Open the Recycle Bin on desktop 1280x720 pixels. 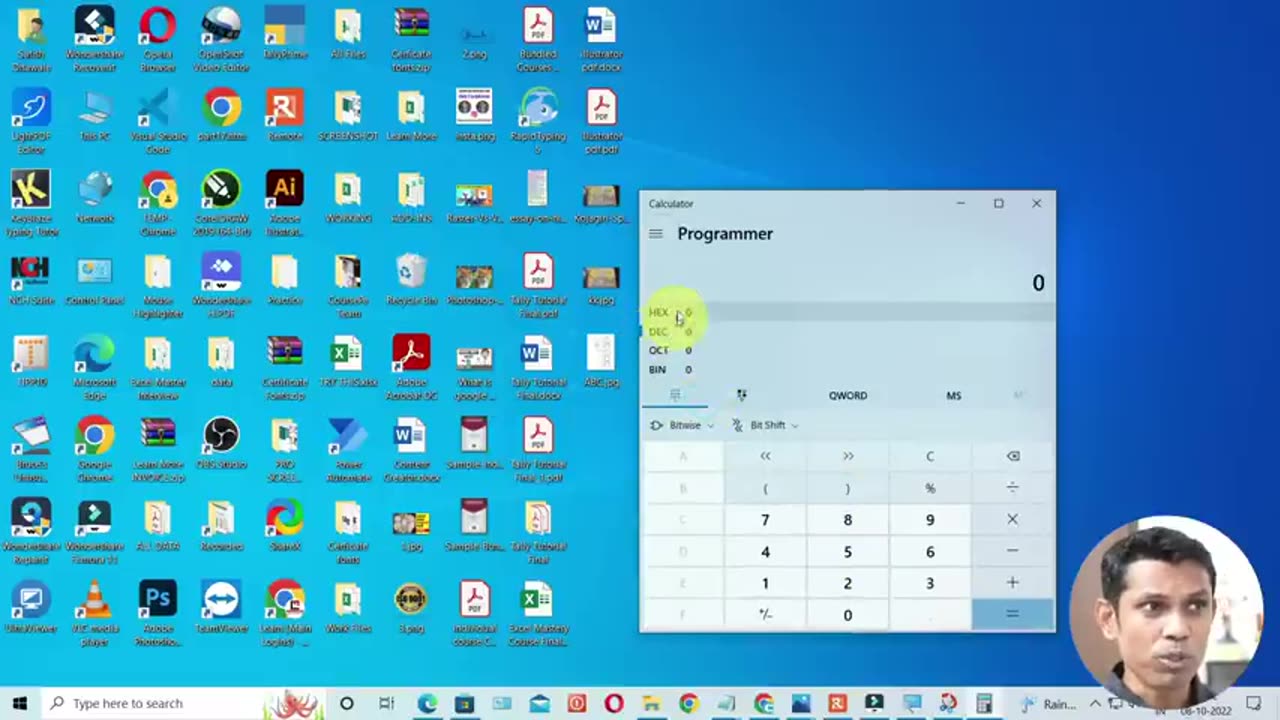coord(411,280)
